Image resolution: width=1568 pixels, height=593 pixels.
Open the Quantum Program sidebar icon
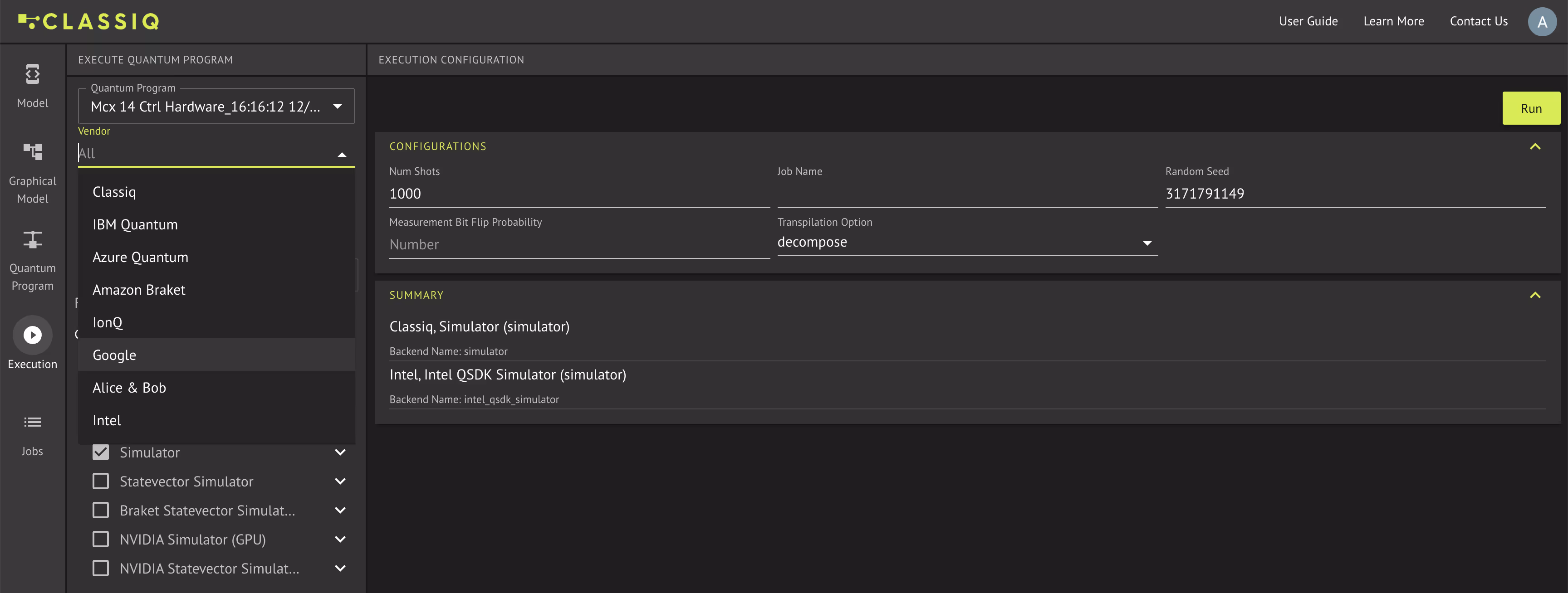coord(32,240)
